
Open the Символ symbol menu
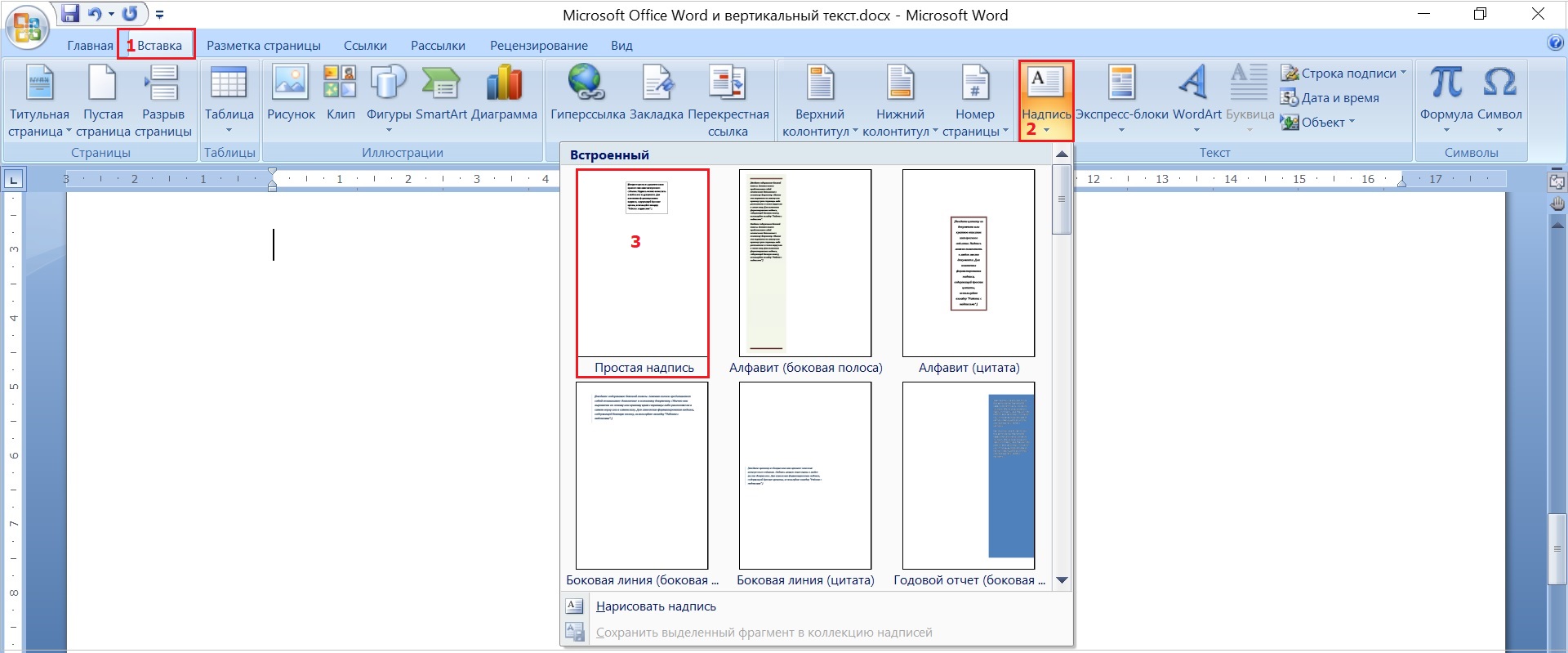pyautogui.click(x=1499, y=100)
